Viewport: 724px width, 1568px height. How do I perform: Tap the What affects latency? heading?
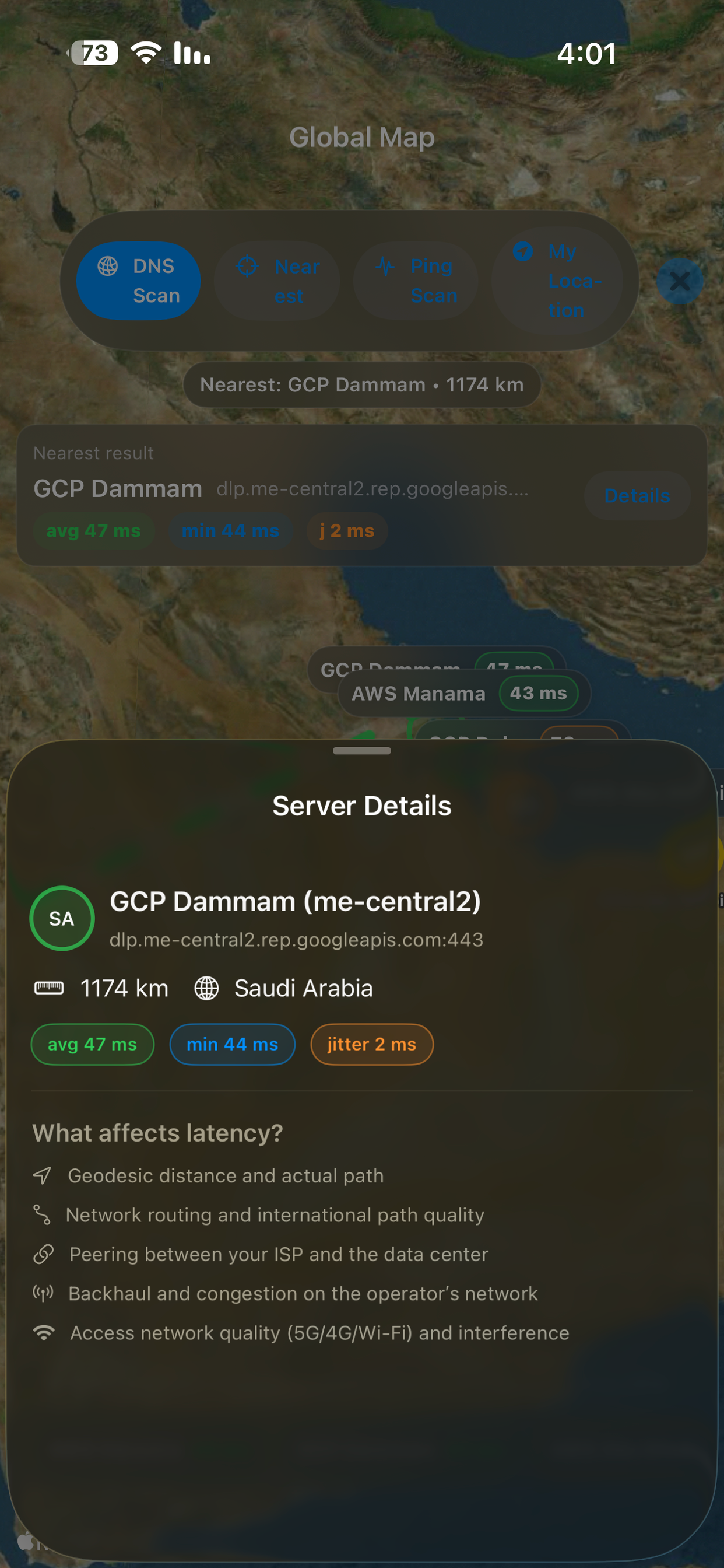tap(157, 1133)
